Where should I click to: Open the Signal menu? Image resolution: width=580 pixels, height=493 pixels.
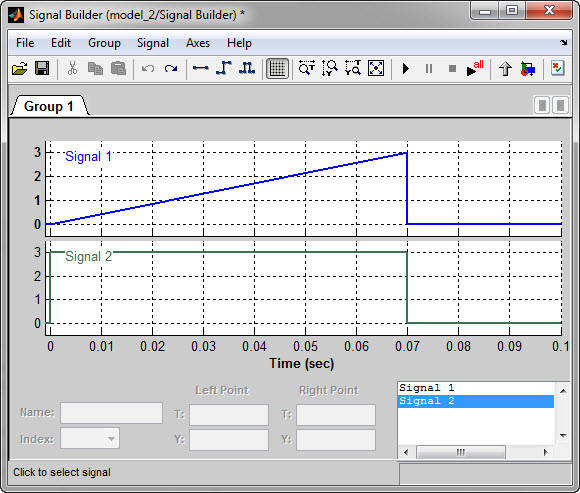[153, 43]
